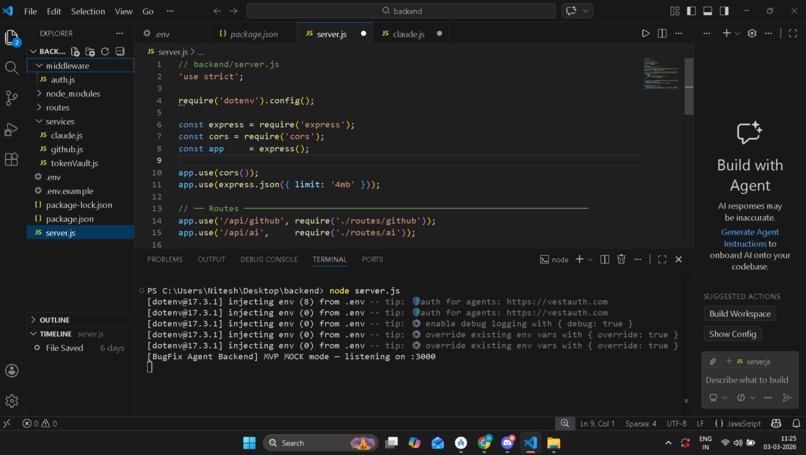Open remote window indicator in status bar

click(7, 423)
